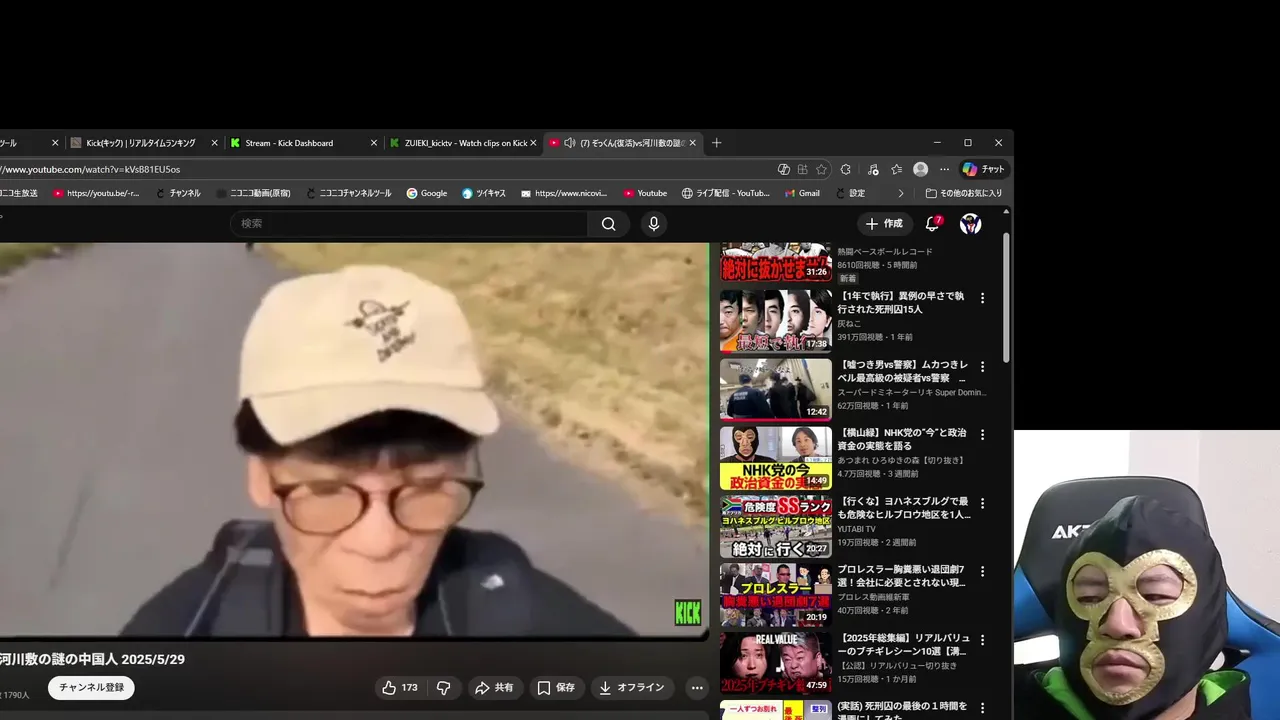Open the 17:38 死刑囚 thumbnail

click(x=776, y=321)
